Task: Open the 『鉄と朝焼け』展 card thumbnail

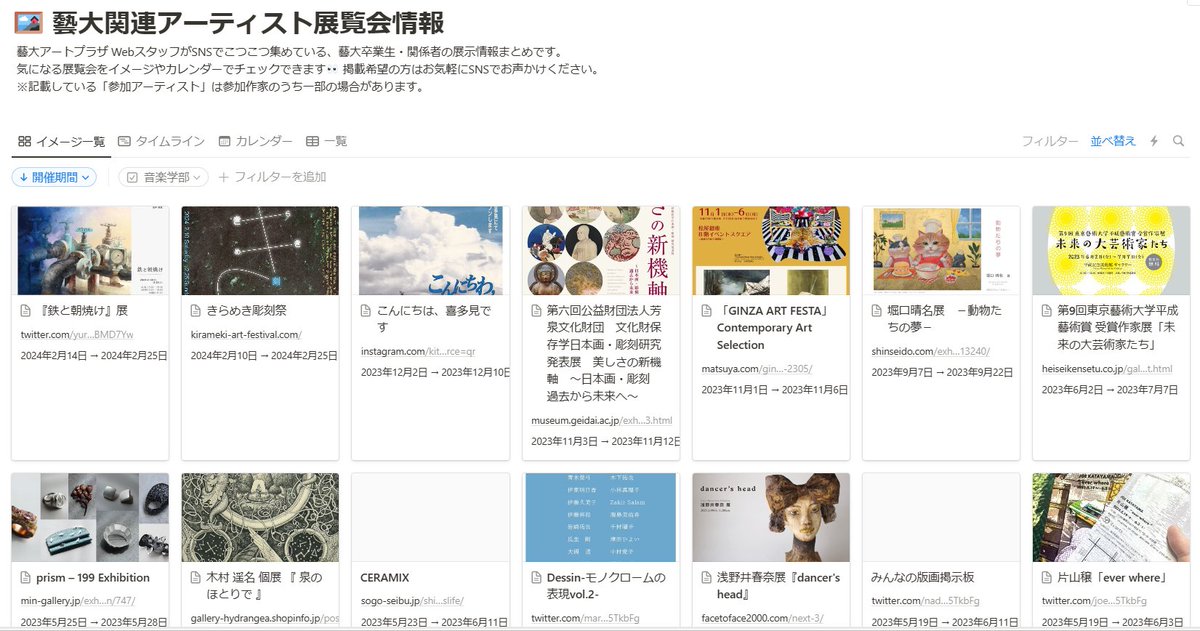Action: click(x=90, y=251)
